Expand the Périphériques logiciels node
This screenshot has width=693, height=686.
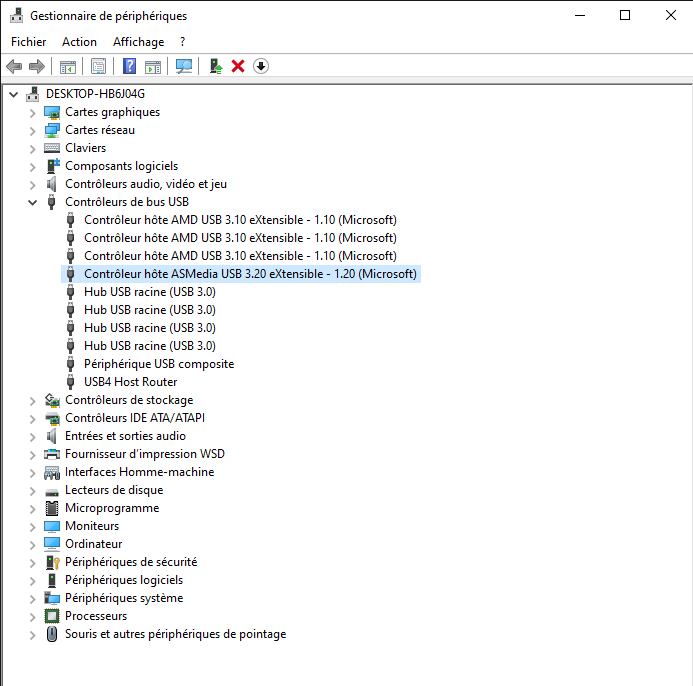pyautogui.click(x=32, y=580)
